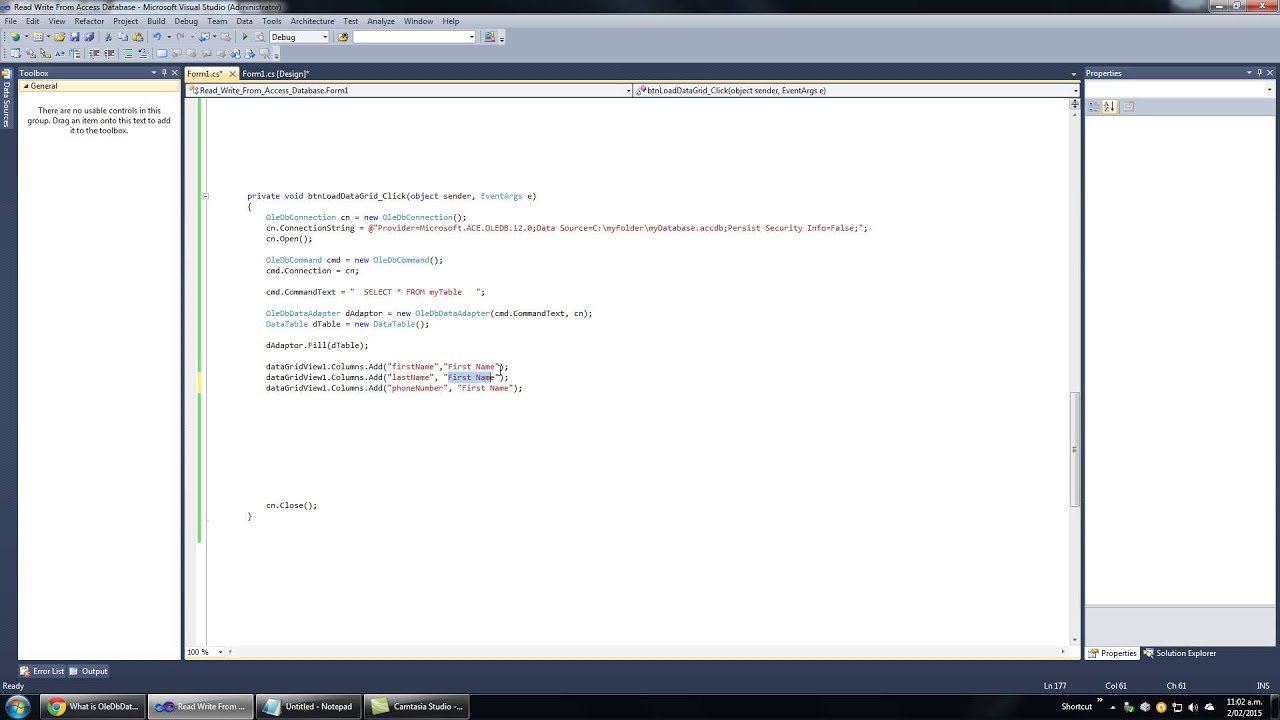Click the Navigate Forward toolbar icon
This screenshot has height=720, width=1280.
click(226, 37)
